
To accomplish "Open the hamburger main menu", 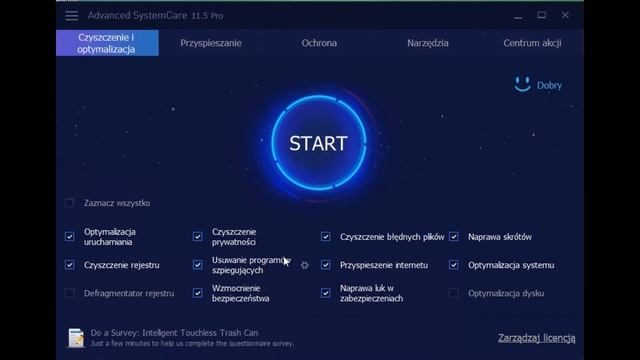I will tap(71, 16).
